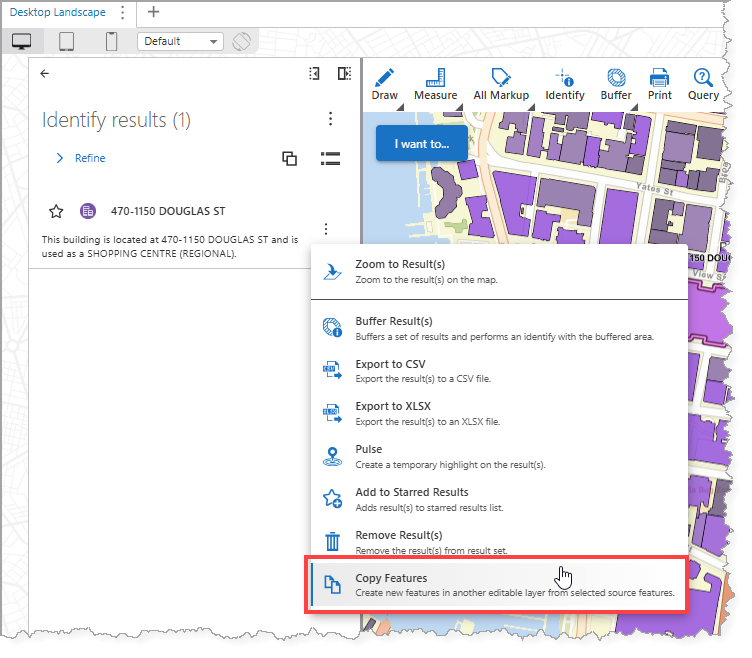This screenshot has height=658, width=752.
Task: Expand the Measure tool submenu arrow
Action: pyautogui.click(x=459, y=107)
